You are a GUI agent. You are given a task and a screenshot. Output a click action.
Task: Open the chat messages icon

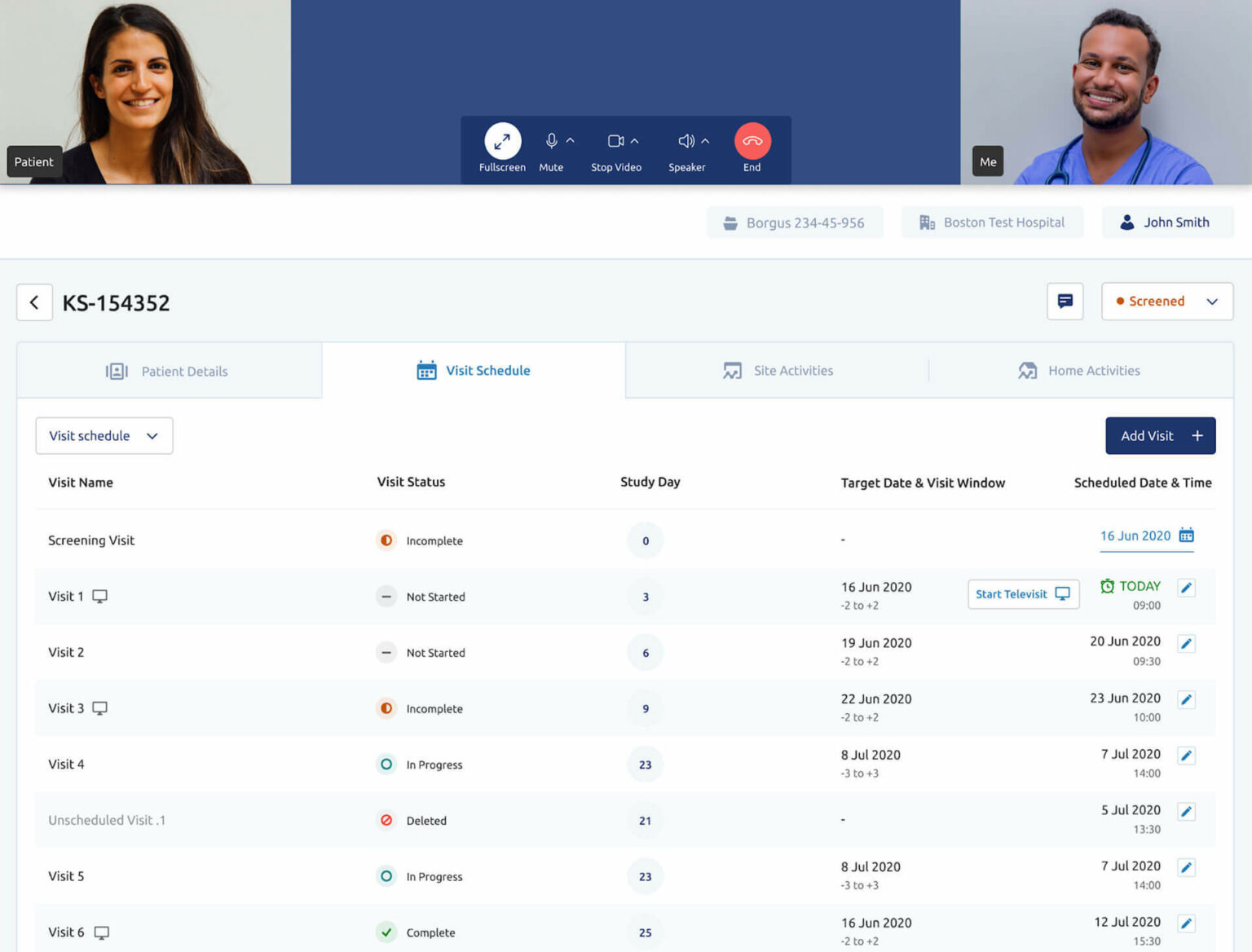[x=1065, y=302]
